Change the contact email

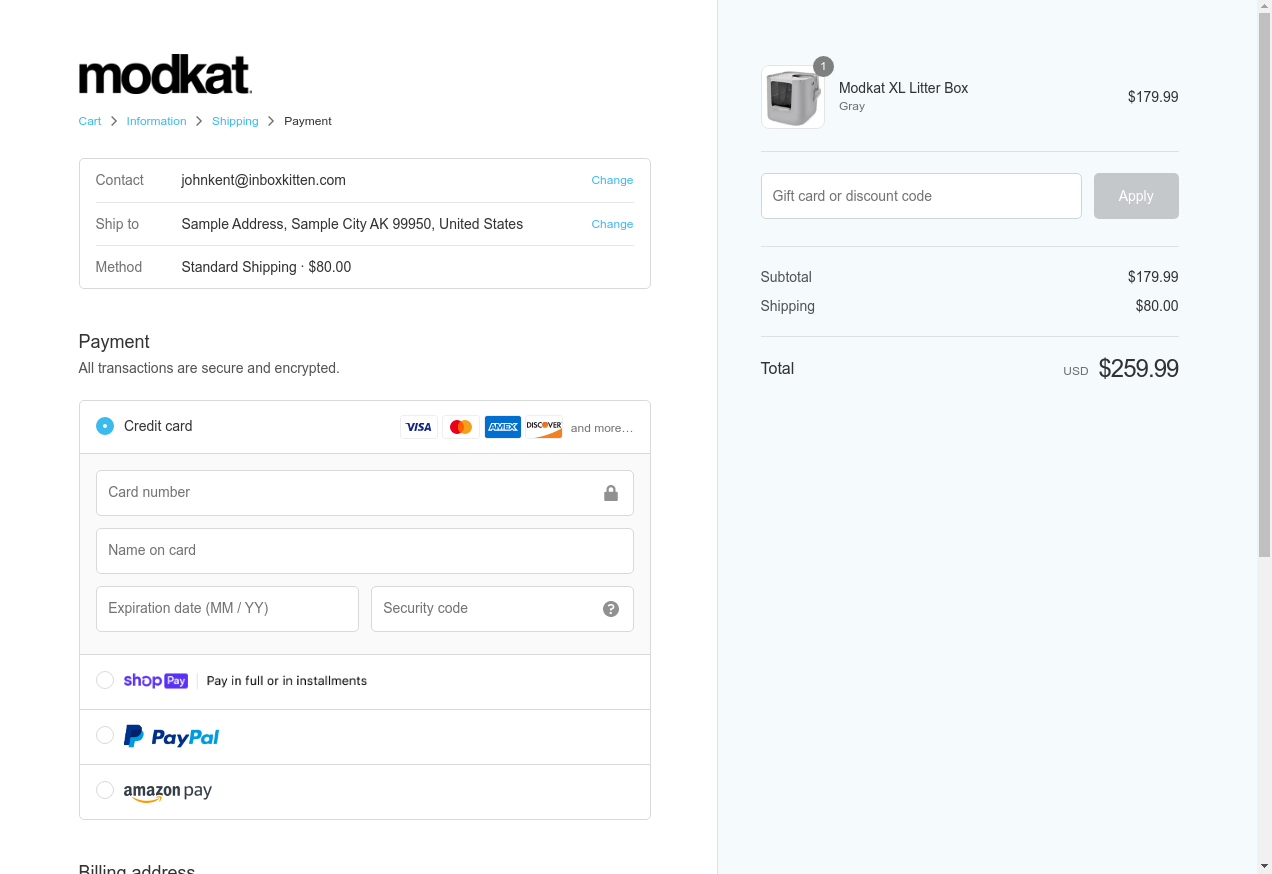click(x=612, y=180)
